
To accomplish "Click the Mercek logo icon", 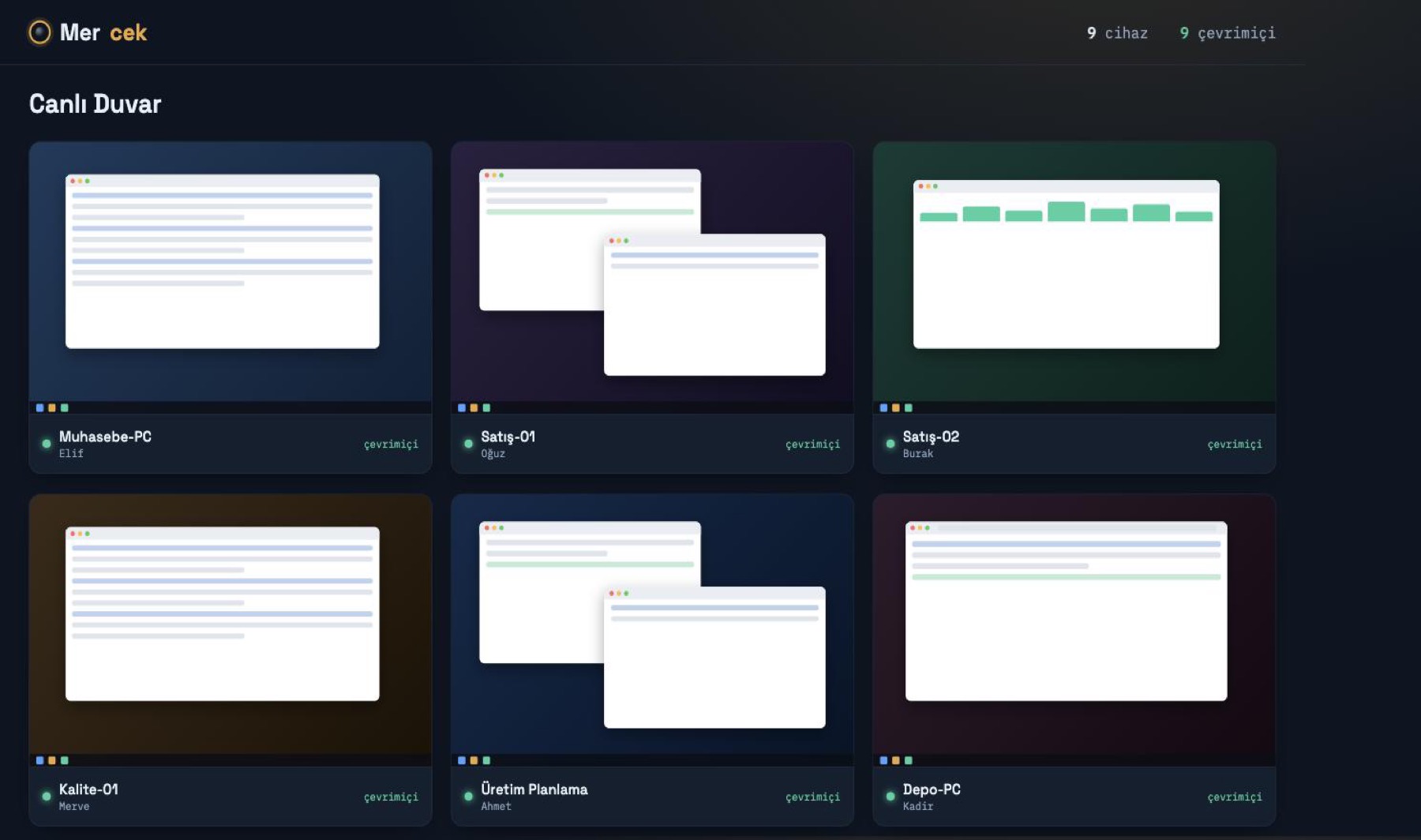I will (x=39, y=32).
